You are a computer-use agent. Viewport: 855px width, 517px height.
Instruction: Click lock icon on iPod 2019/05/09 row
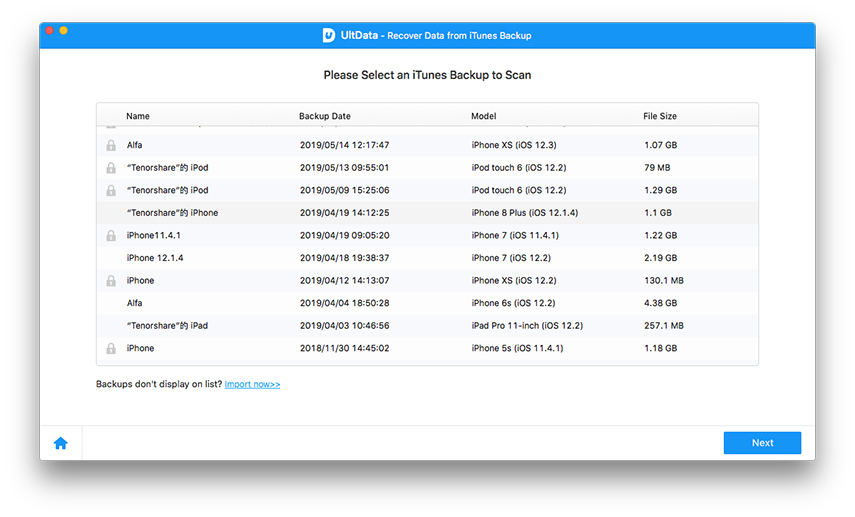click(111, 190)
